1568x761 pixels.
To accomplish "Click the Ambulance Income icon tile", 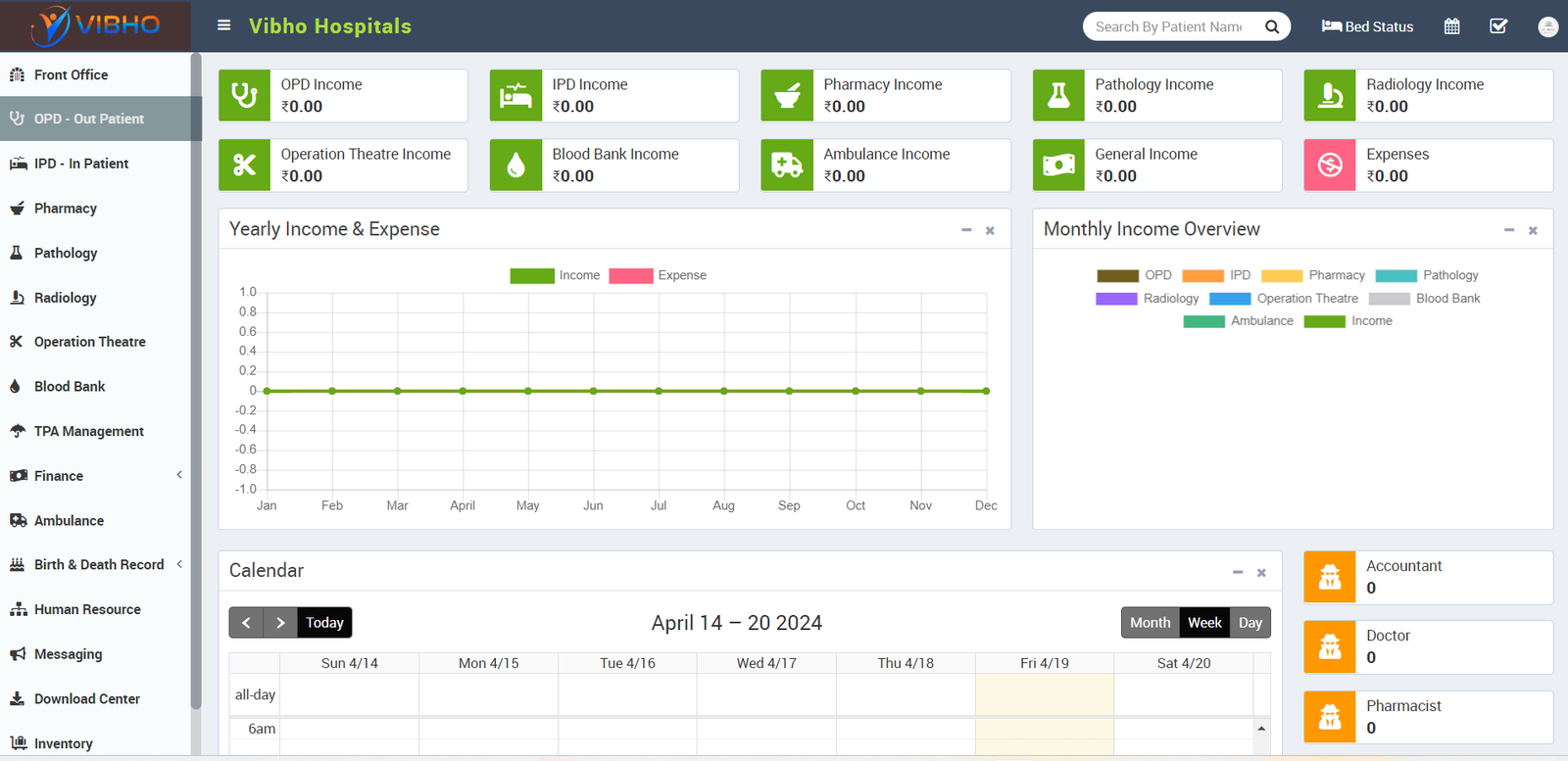I will pos(787,166).
